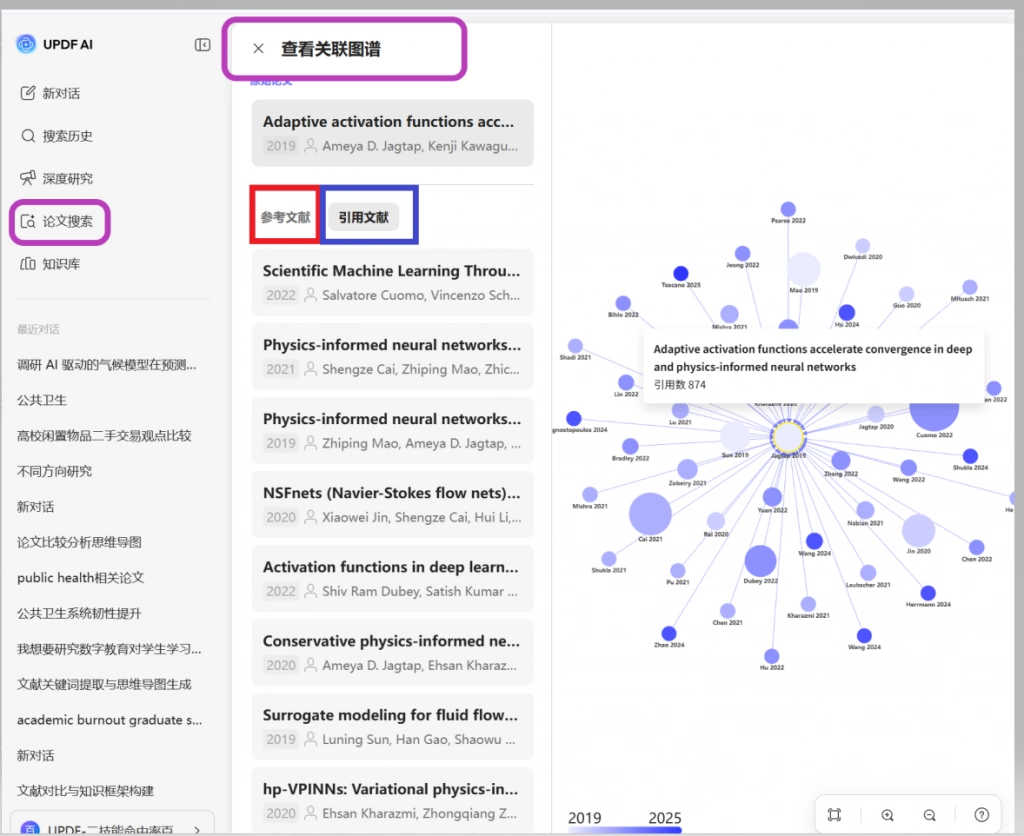The width and height of the screenshot is (1024, 836).
Task: Click the UPDF AI logo icon
Action: [x=26, y=44]
